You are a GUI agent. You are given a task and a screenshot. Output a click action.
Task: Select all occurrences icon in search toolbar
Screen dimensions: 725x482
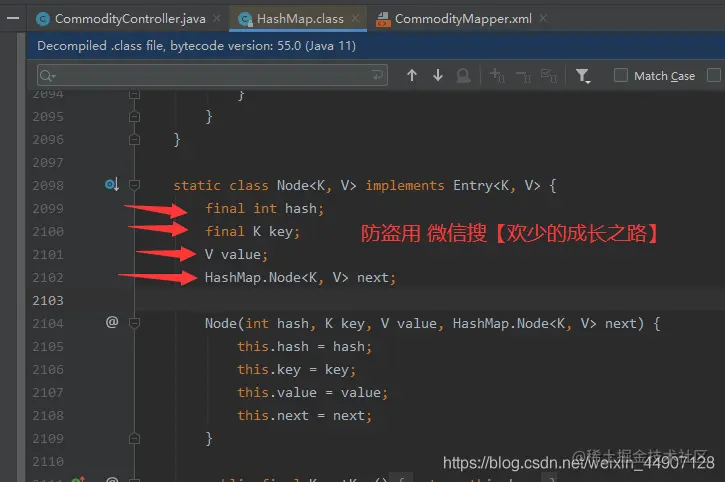[x=549, y=75]
